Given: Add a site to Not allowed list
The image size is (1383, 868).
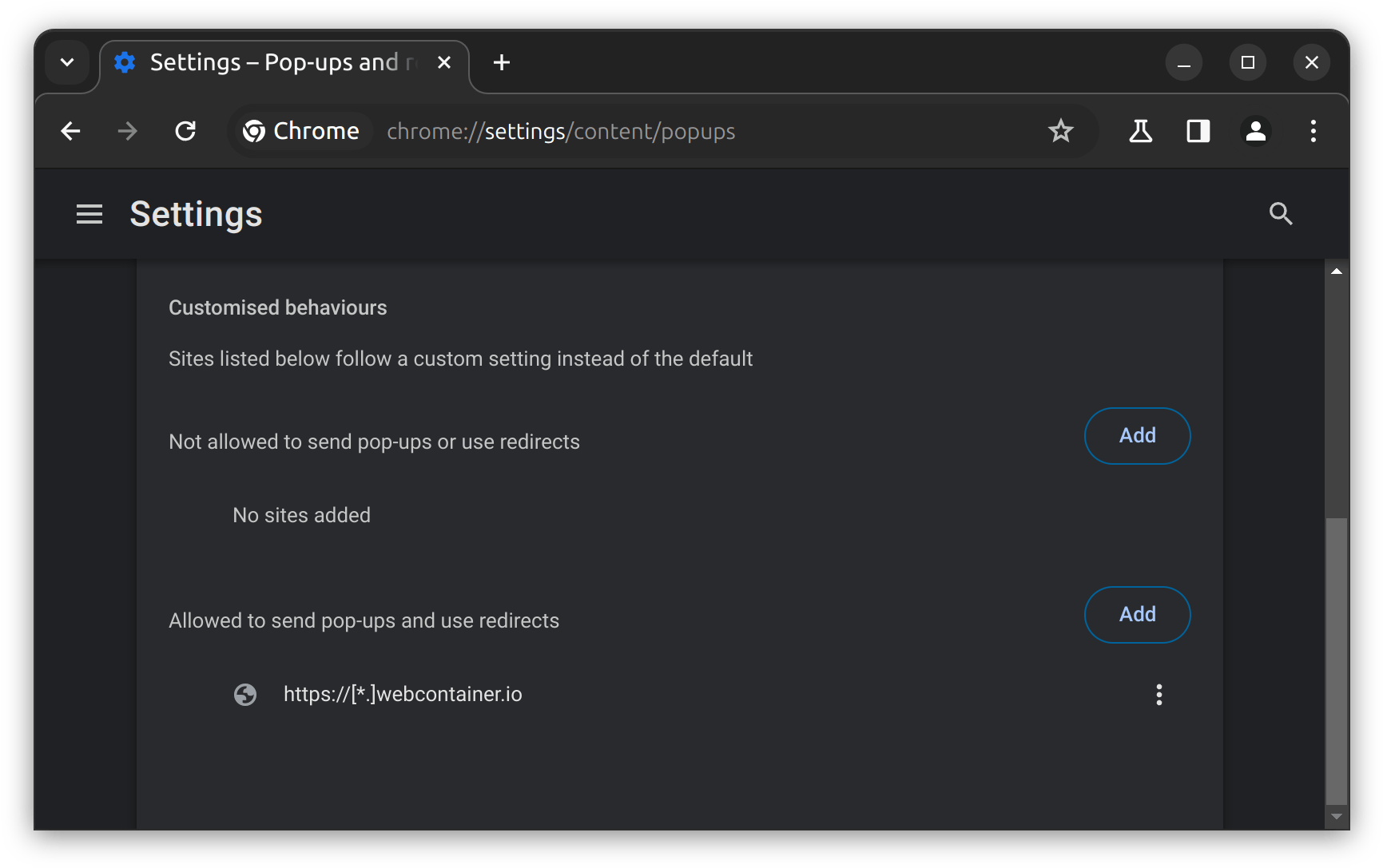Looking at the screenshot, I should point(1137,436).
